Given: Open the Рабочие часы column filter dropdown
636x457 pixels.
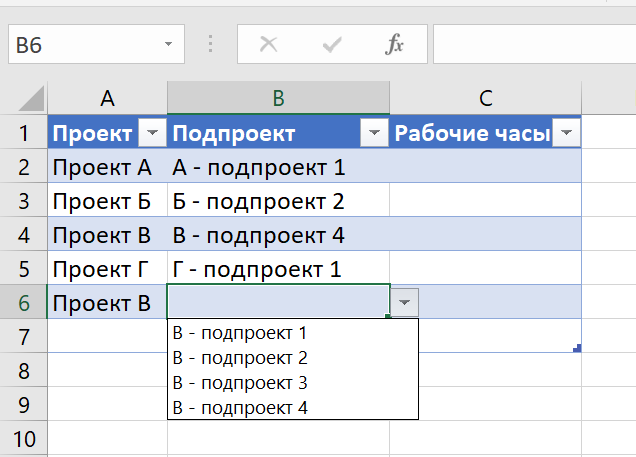Looking at the screenshot, I should point(566,133).
